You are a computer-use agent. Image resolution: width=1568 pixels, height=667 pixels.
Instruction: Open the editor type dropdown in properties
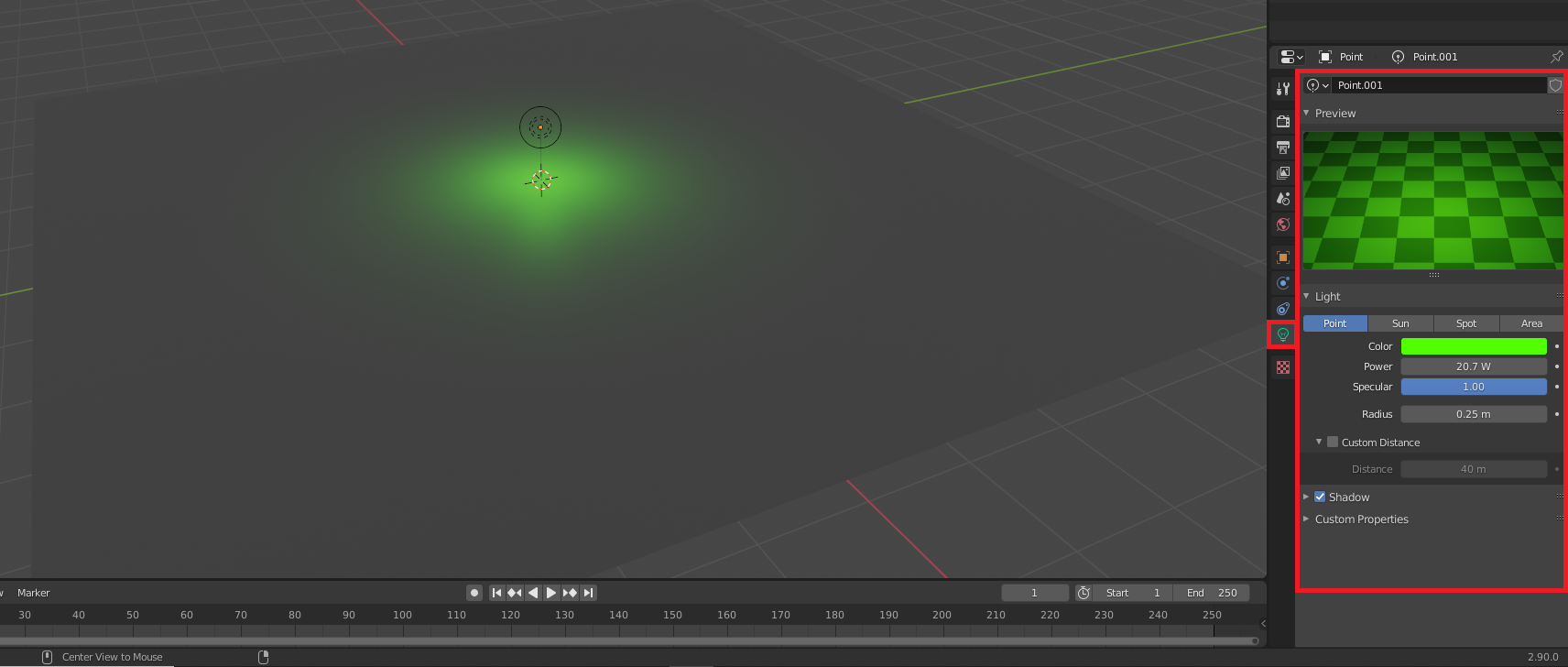(1291, 57)
